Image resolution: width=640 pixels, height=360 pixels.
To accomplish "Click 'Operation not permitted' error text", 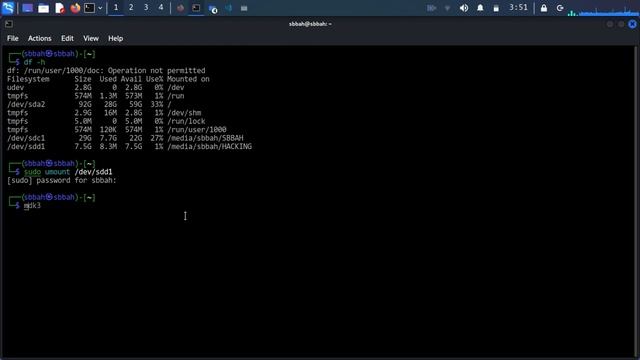I will pyautogui.click(x=156, y=71).
